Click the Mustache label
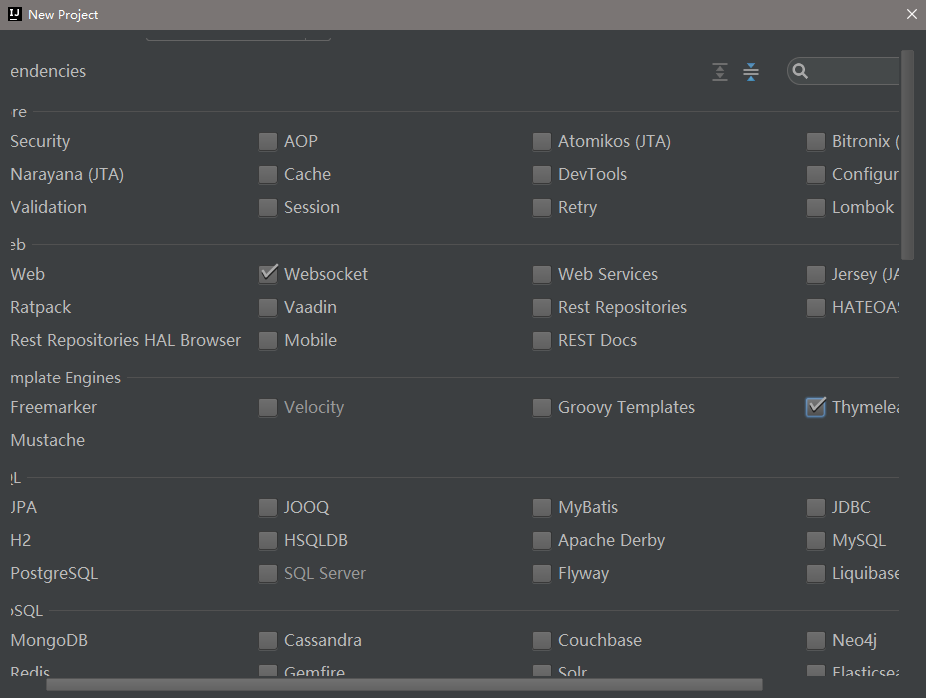 48,441
